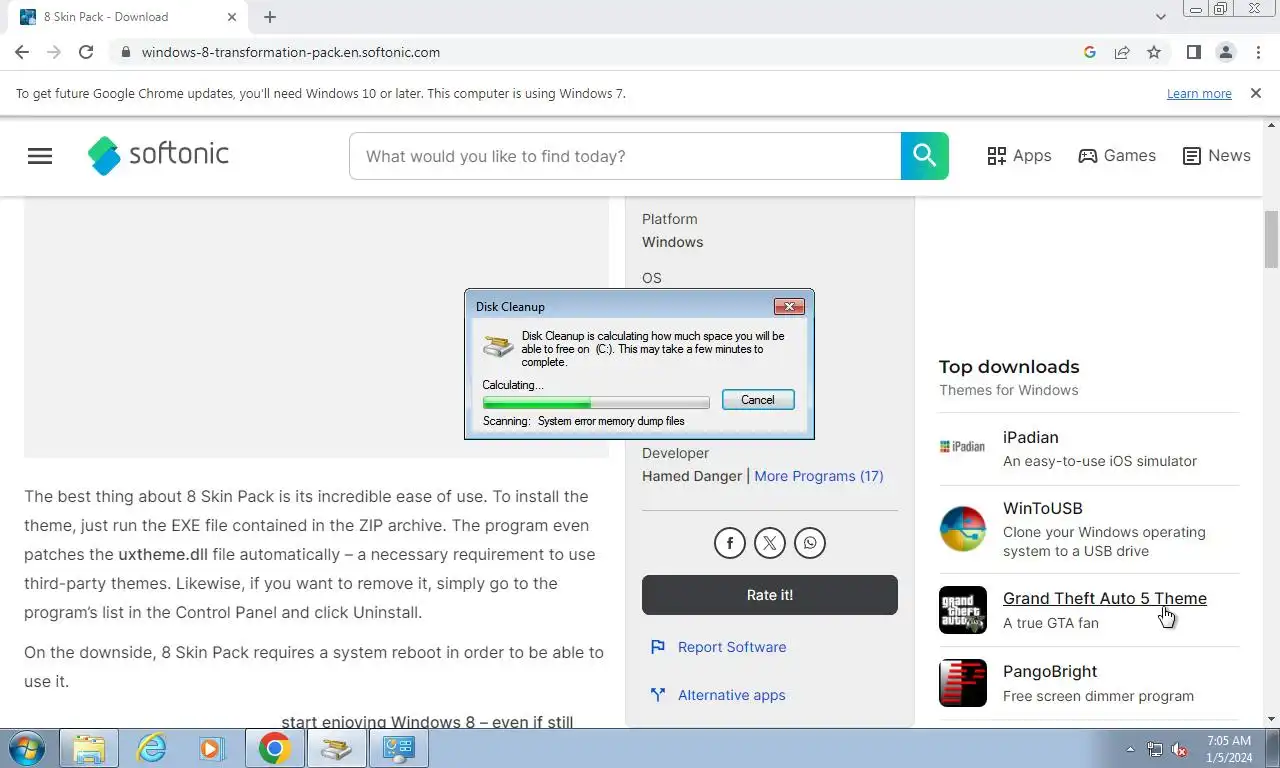Go forward in Chrome
The image size is (1280, 768).
[54, 52]
